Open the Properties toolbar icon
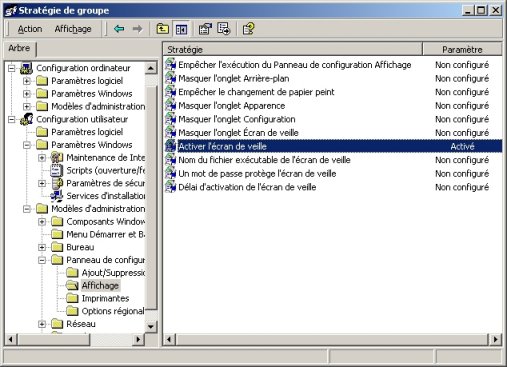The width and height of the screenshot is (507, 367). (205, 29)
